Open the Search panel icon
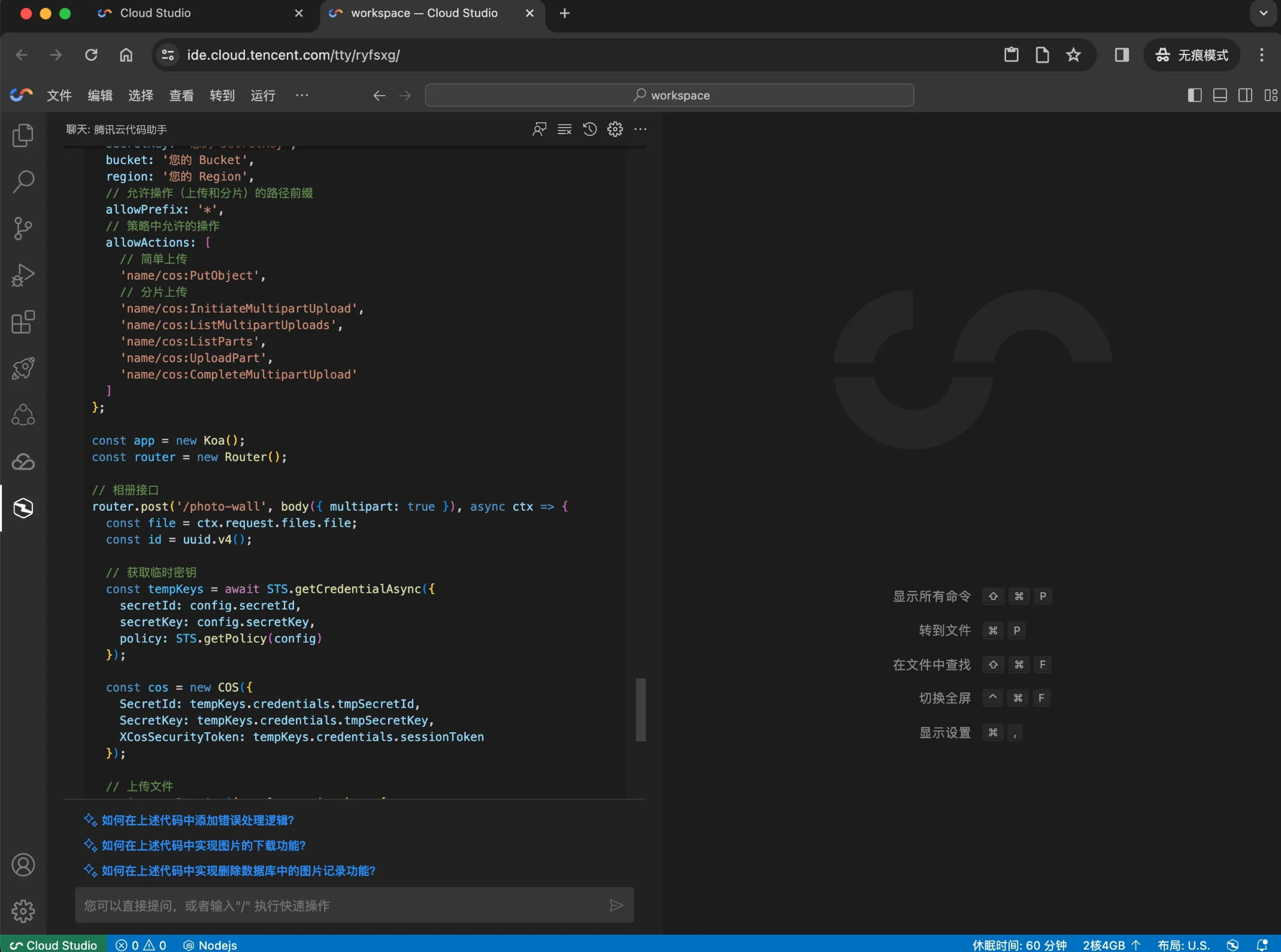The width and height of the screenshot is (1281, 952). [23, 181]
